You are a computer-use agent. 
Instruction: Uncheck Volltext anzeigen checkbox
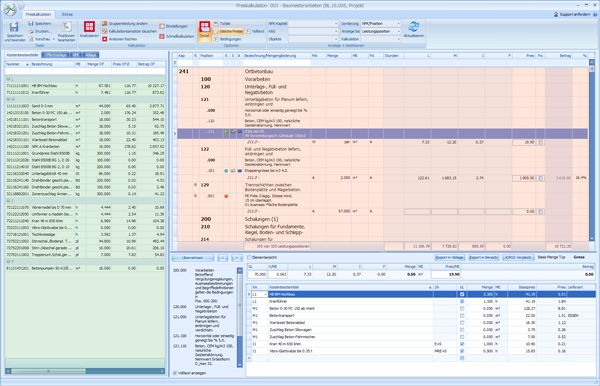click(x=175, y=373)
